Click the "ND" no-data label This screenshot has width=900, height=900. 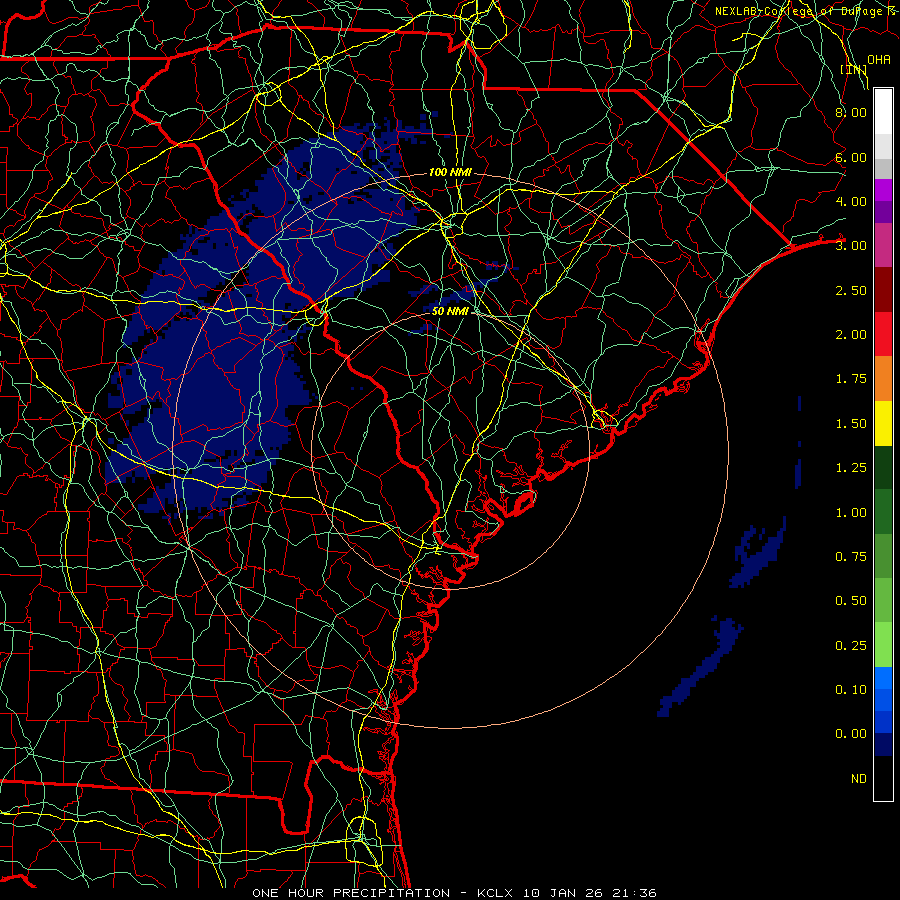[x=859, y=779]
